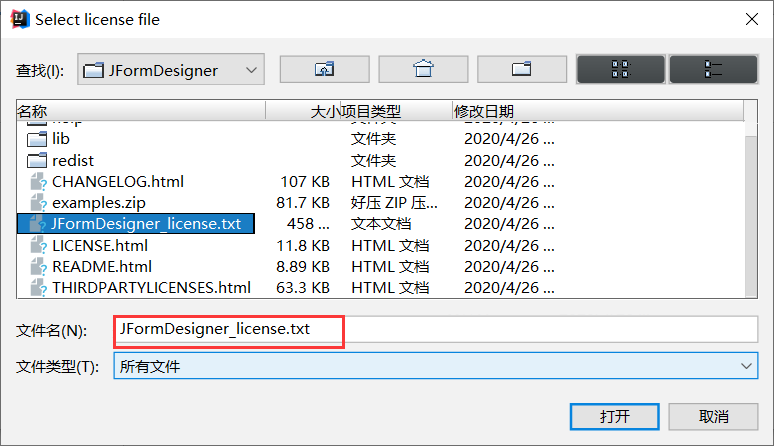
Task: Select the lib folder row
Action: tap(380, 139)
